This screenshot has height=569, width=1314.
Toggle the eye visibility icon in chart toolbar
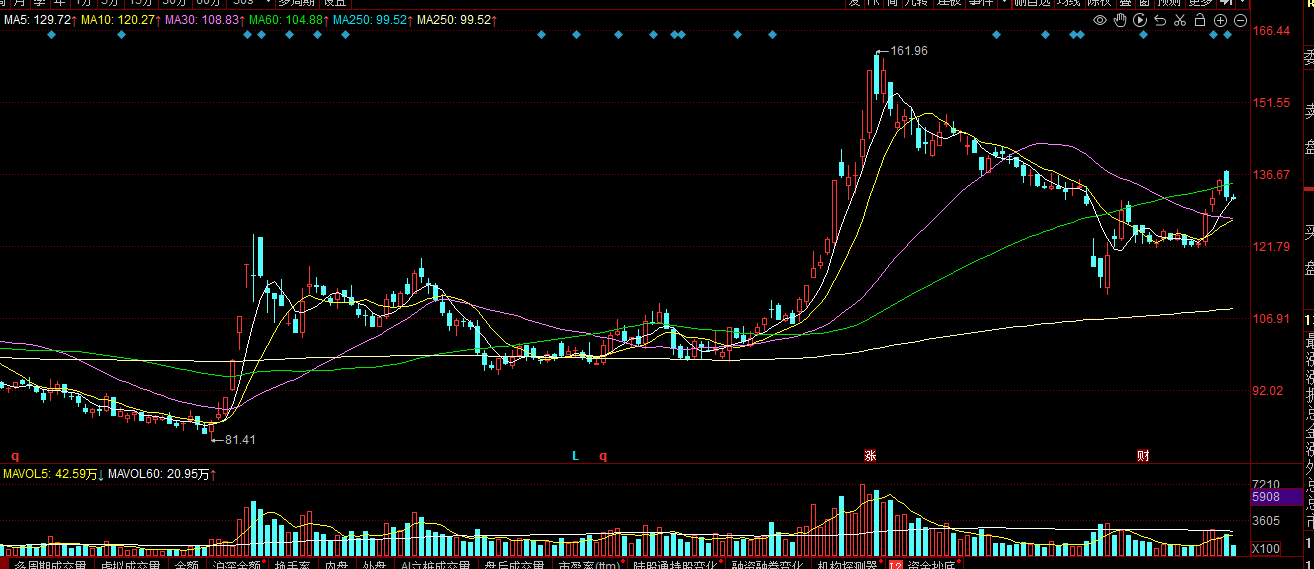tap(1100, 20)
